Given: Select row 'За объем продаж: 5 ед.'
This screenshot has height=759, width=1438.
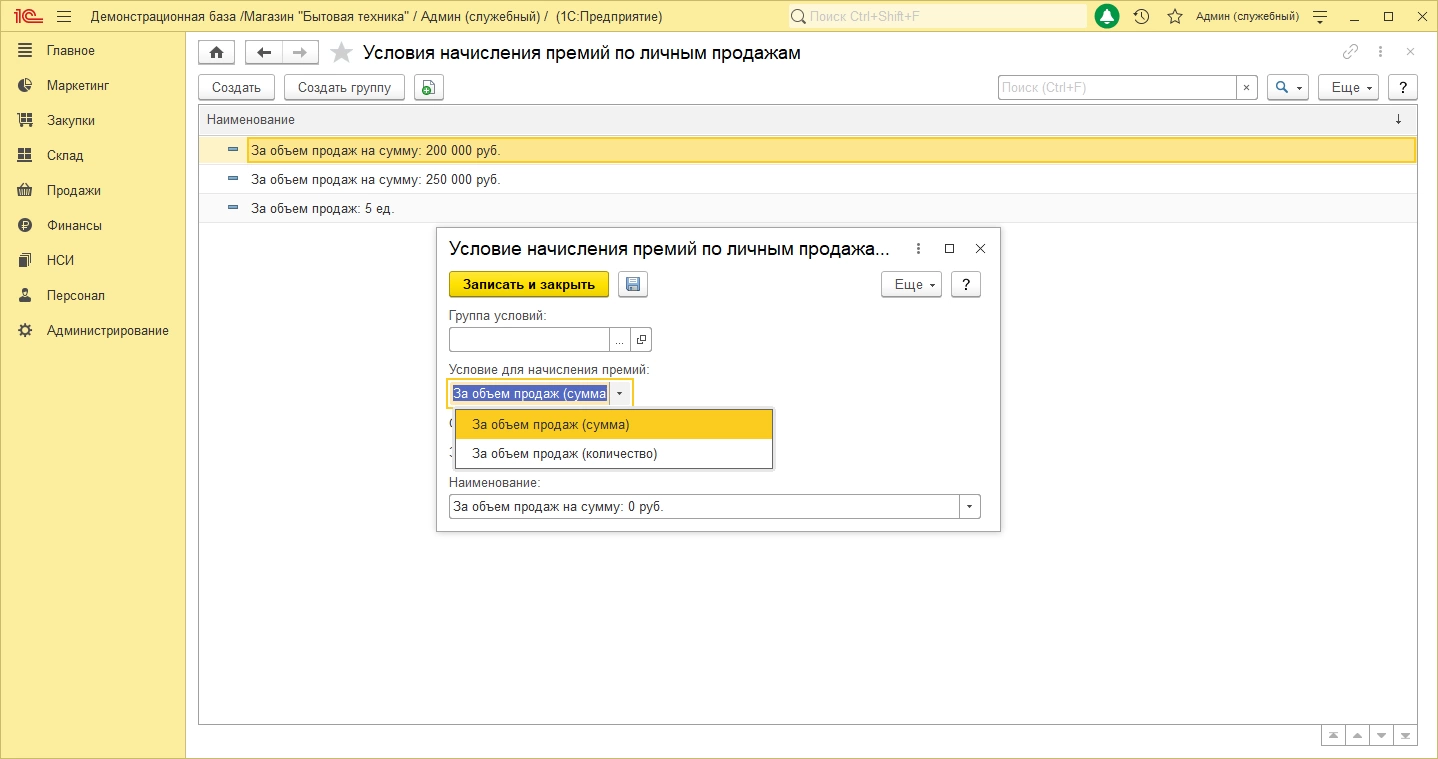Looking at the screenshot, I should click(x=808, y=208).
